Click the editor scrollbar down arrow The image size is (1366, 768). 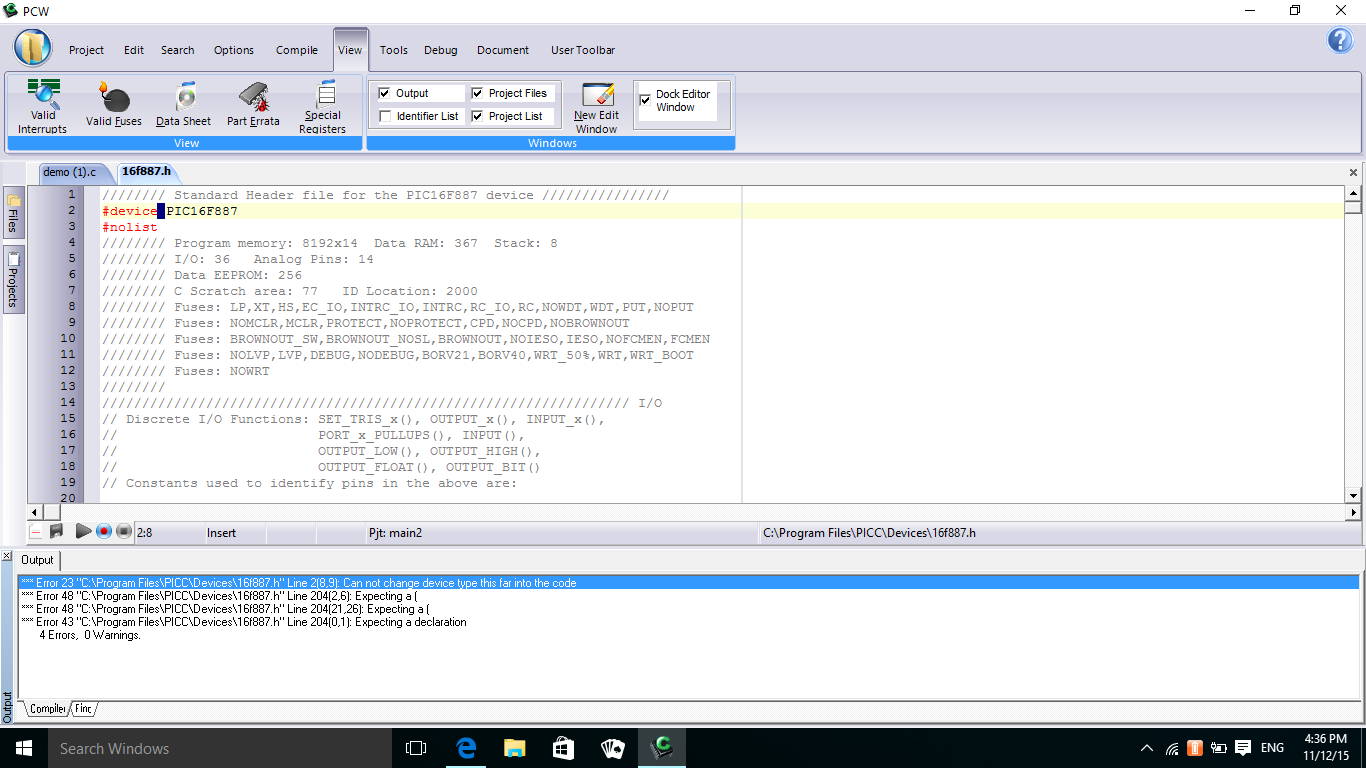pyautogui.click(x=1353, y=495)
